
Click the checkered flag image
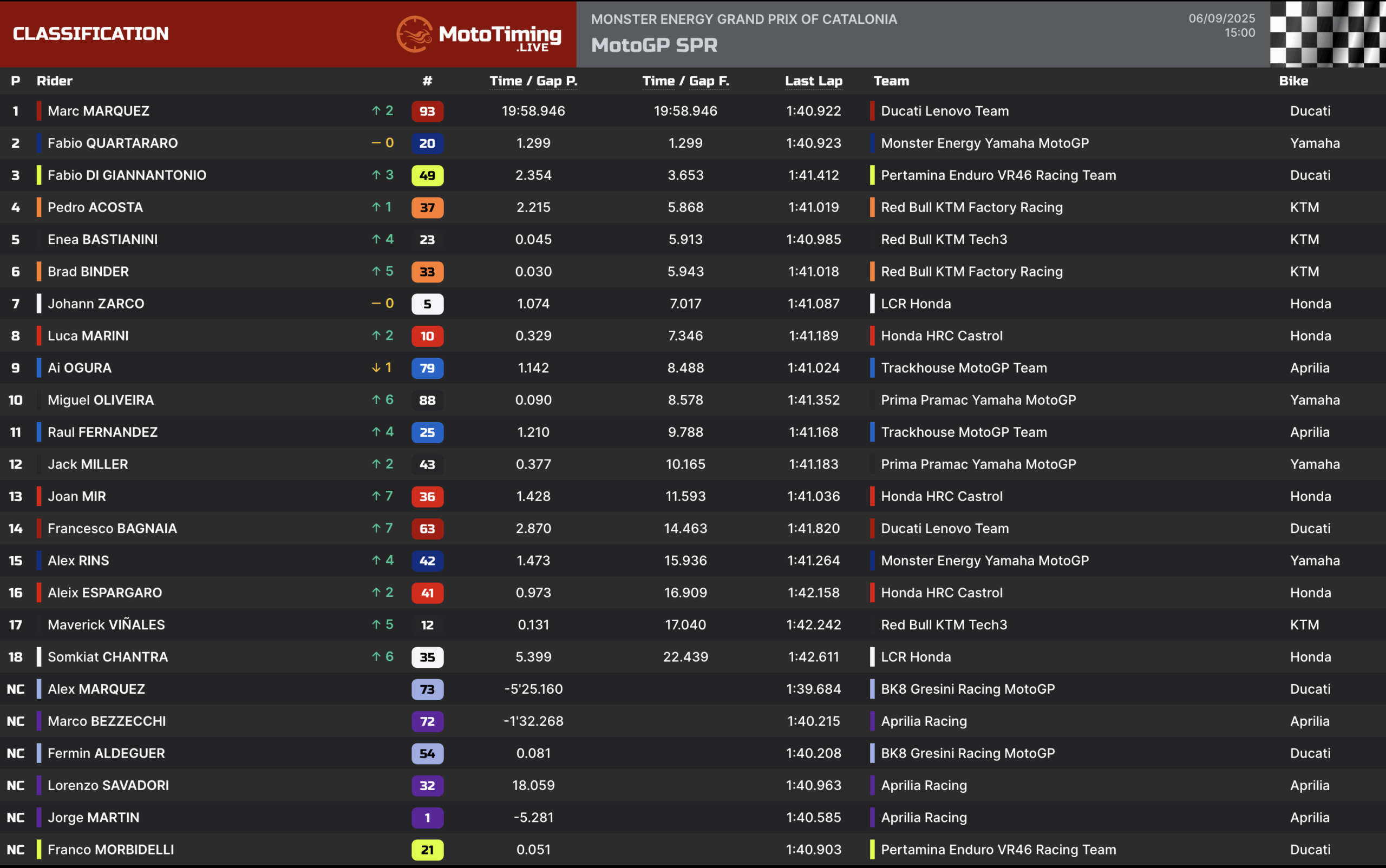tap(1328, 34)
